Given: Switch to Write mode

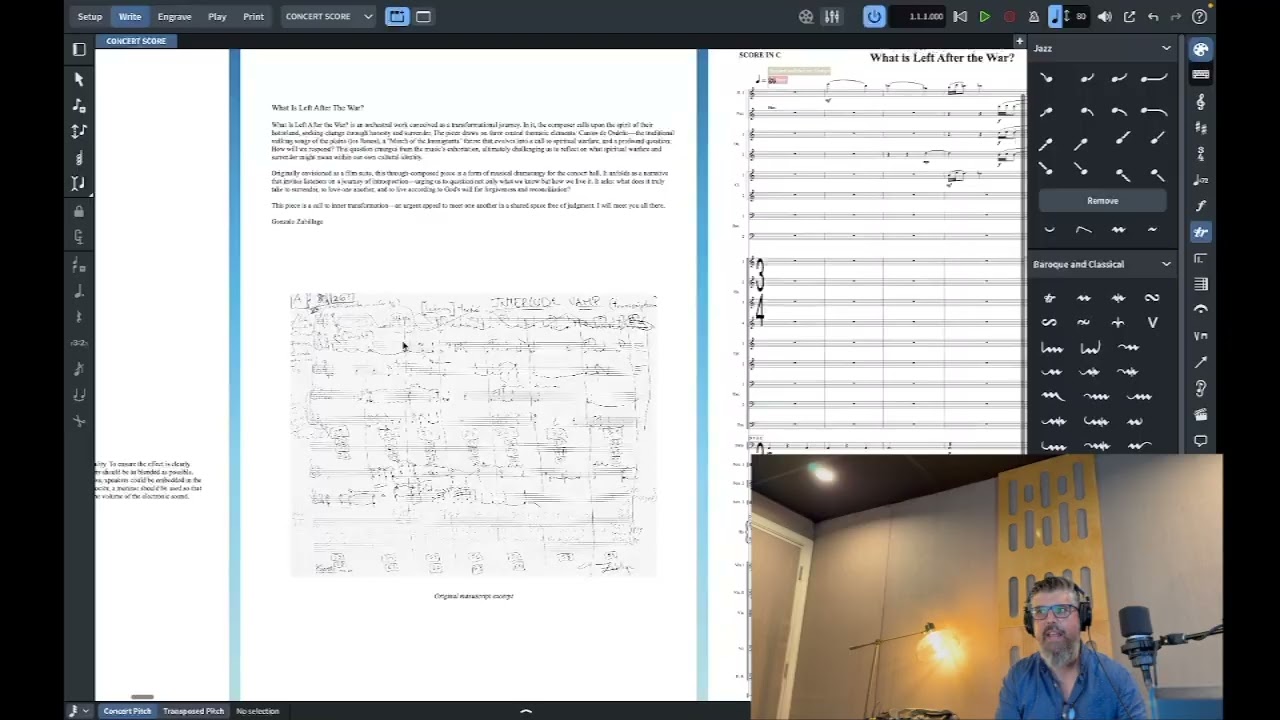Looking at the screenshot, I should point(130,16).
